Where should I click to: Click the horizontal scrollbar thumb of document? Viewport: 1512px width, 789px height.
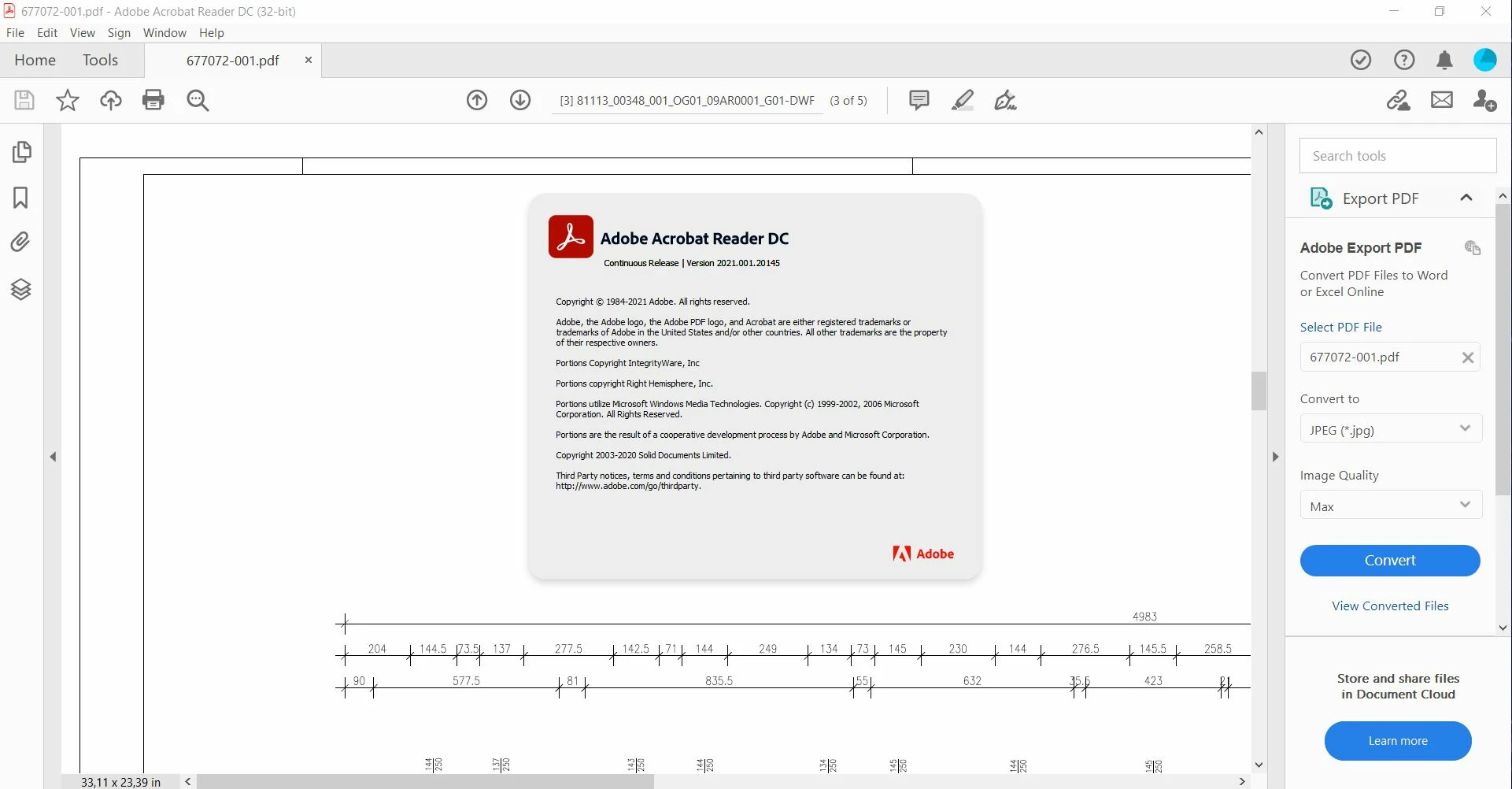click(425, 782)
